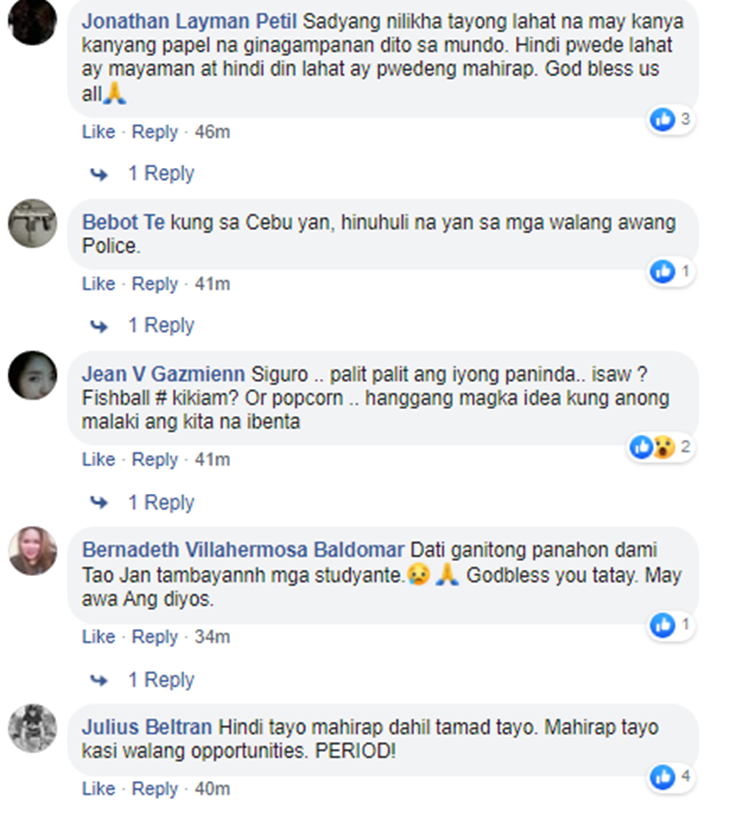Click the like reaction icon on Bebot Te's comment
Image resolution: width=750 pixels, height=819 pixels.
tap(662, 272)
